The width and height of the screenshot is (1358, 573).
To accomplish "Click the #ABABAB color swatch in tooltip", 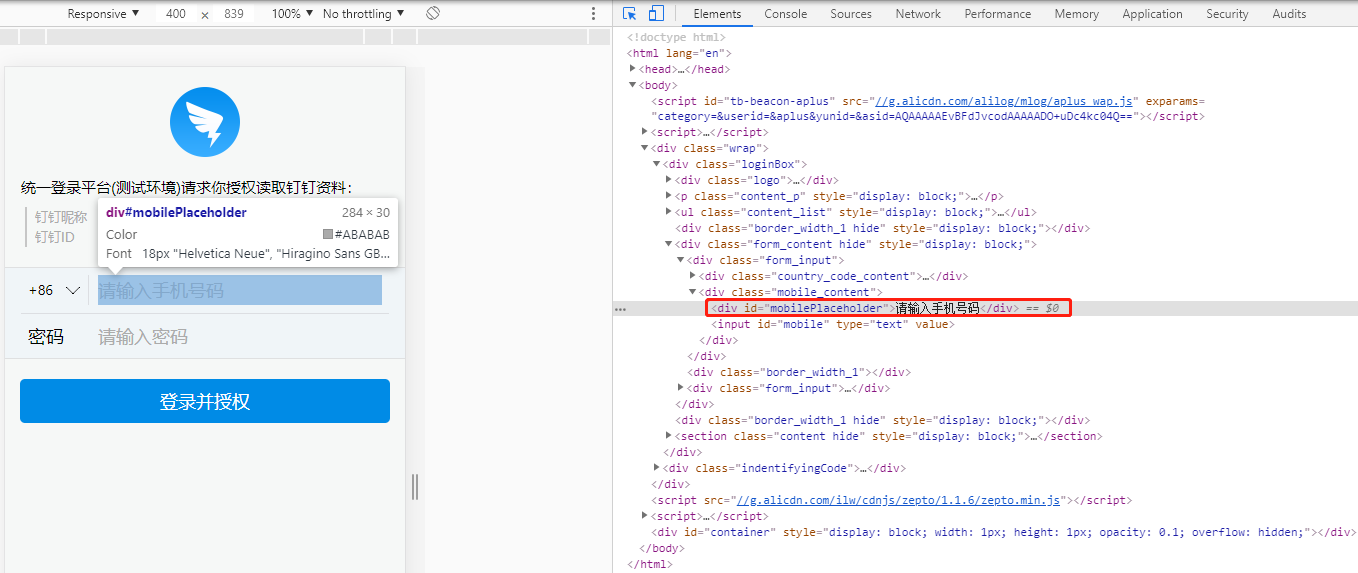I will 328,235.
